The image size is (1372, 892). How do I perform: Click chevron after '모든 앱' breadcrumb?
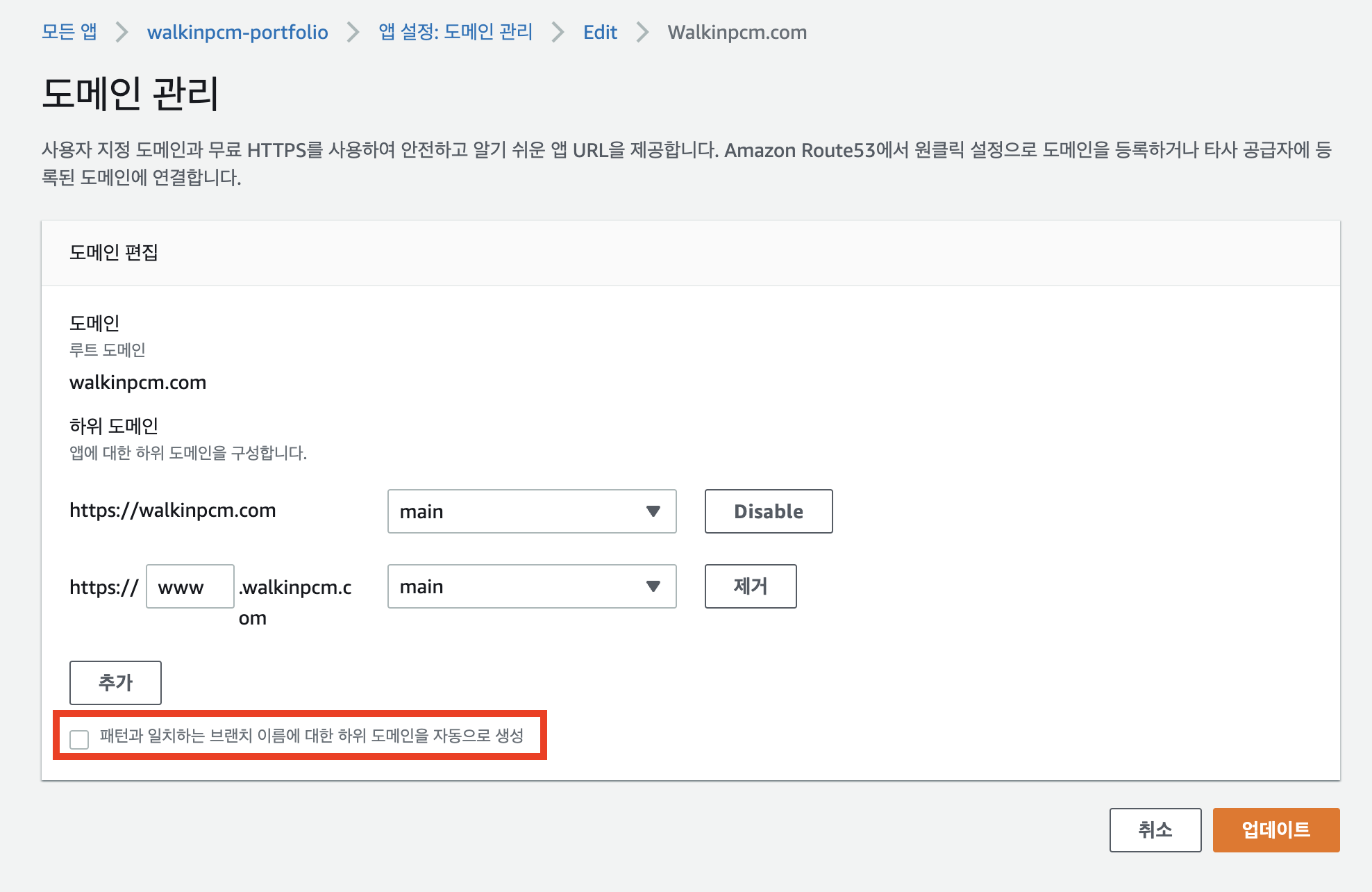click(x=122, y=32)
